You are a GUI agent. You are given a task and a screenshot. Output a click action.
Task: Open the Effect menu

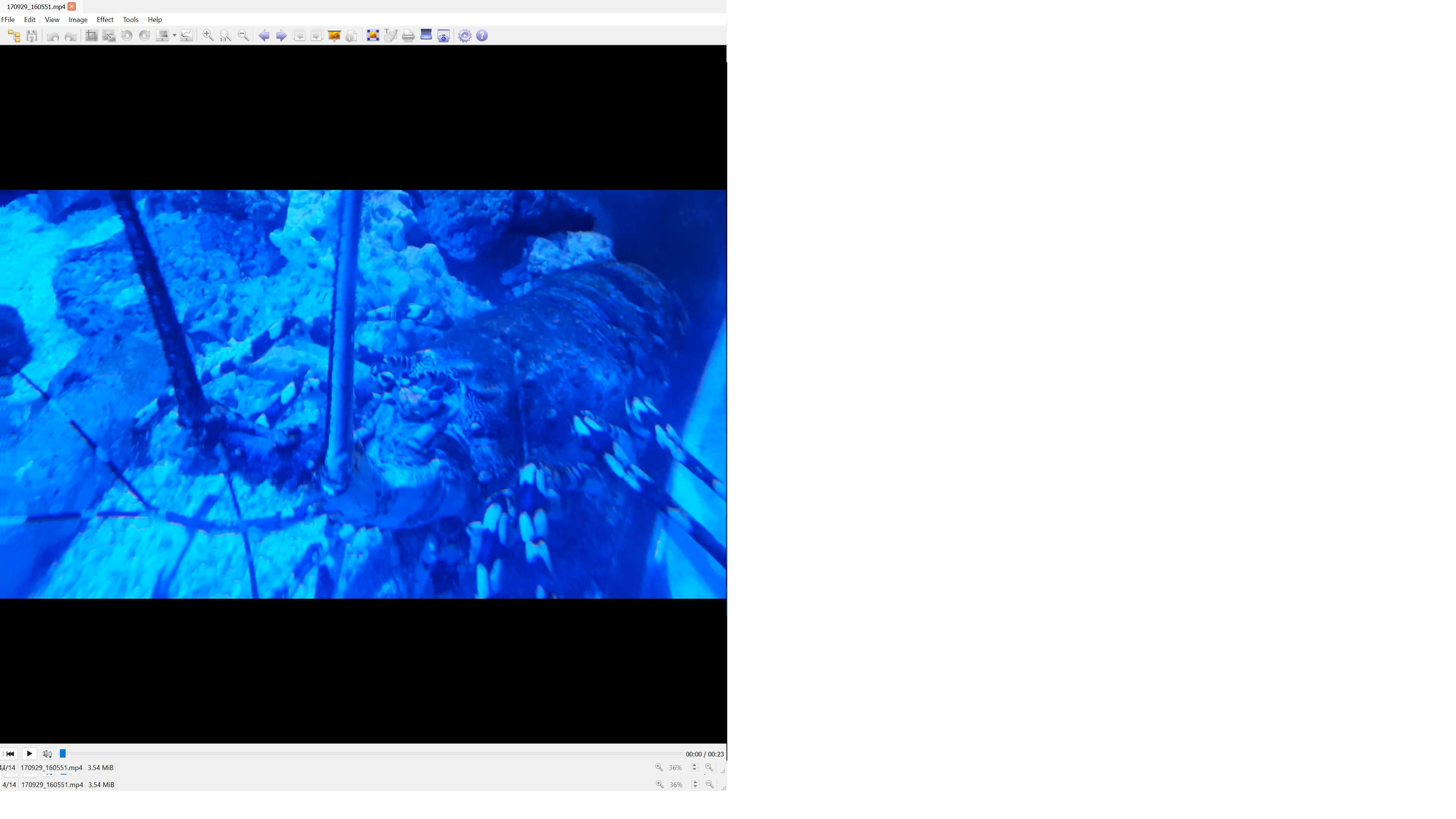105,20
